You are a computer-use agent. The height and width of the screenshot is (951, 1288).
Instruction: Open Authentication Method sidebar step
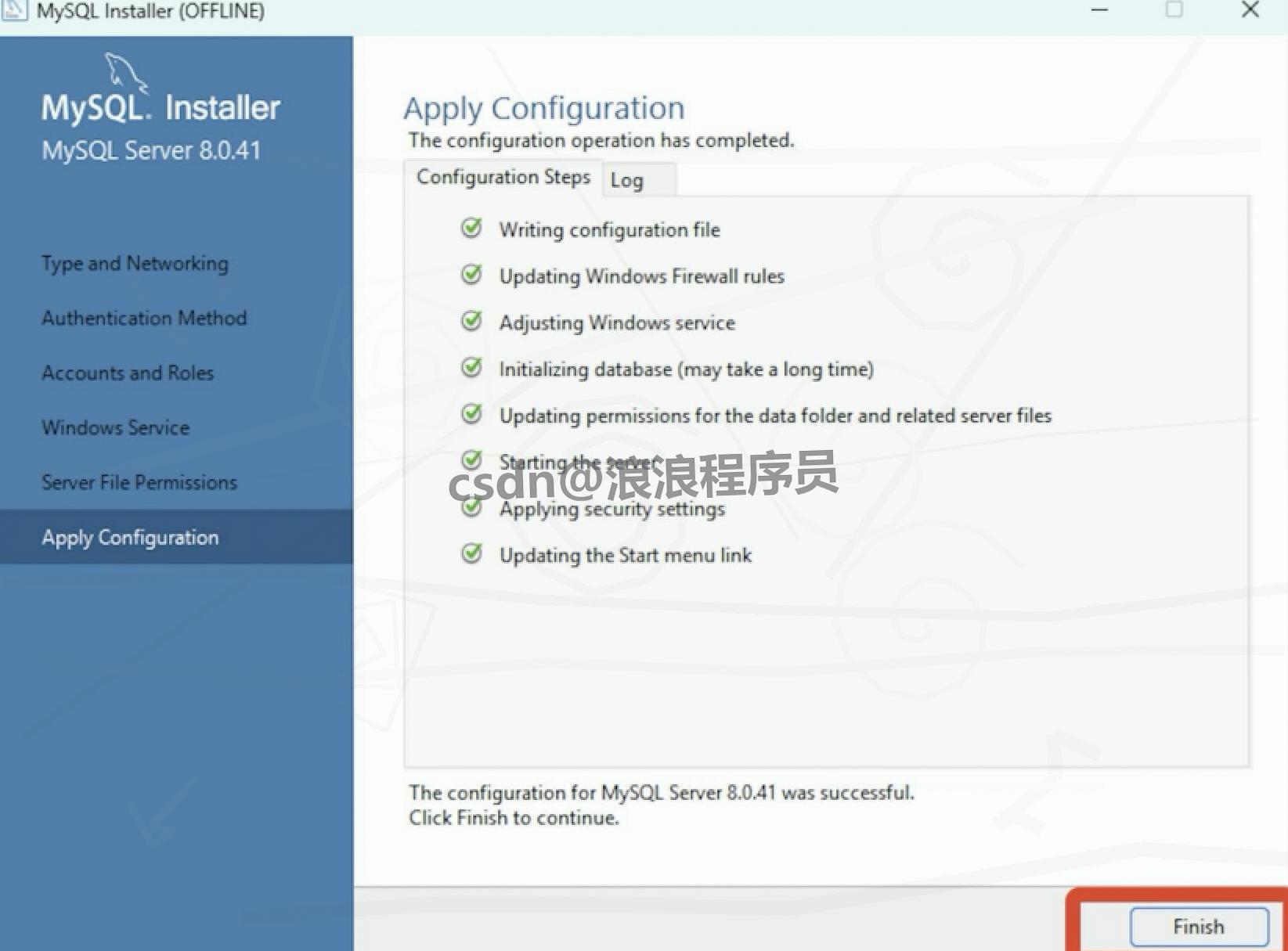(144, 318)
